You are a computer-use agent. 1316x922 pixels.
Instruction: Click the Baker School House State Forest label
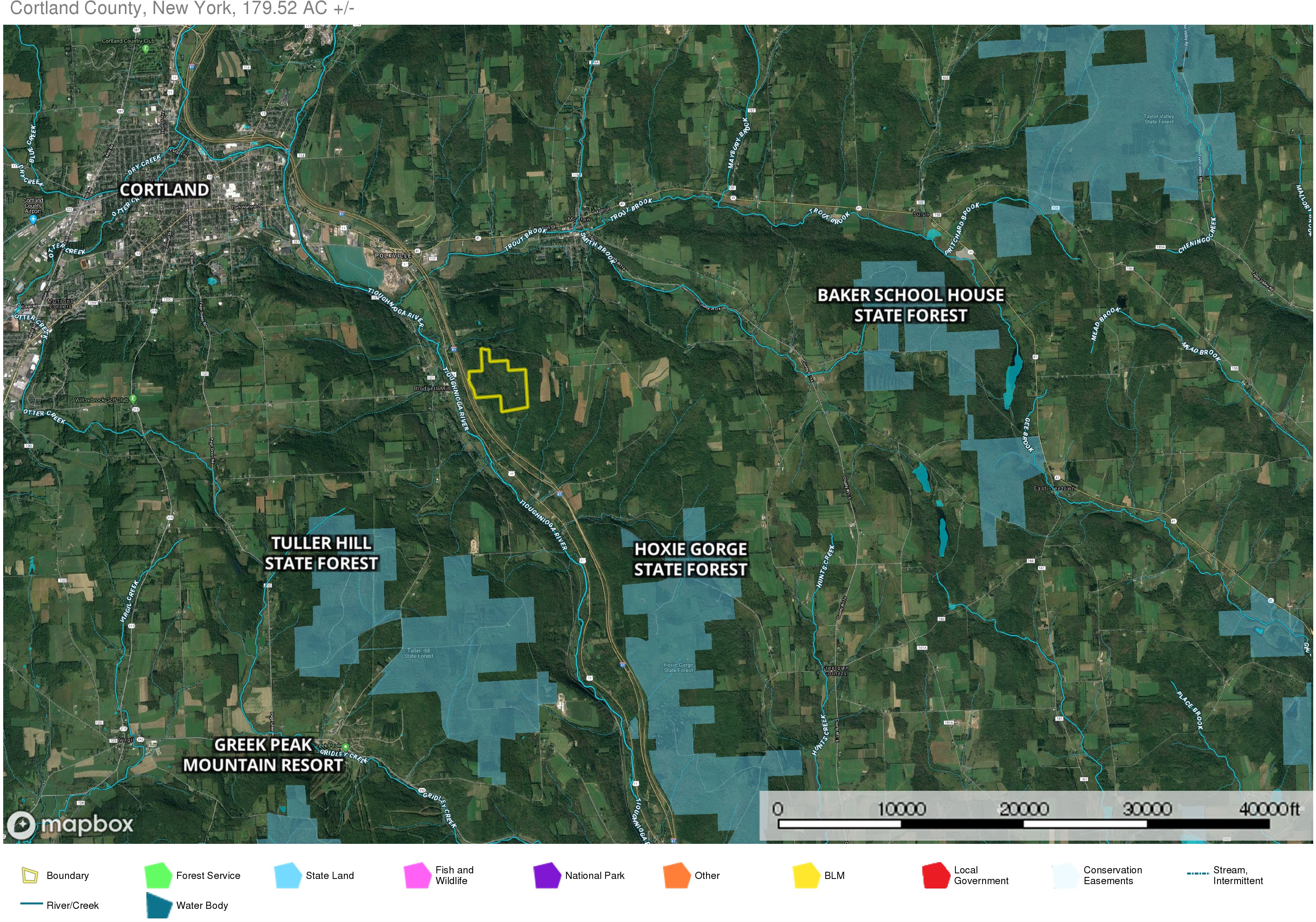910,305
